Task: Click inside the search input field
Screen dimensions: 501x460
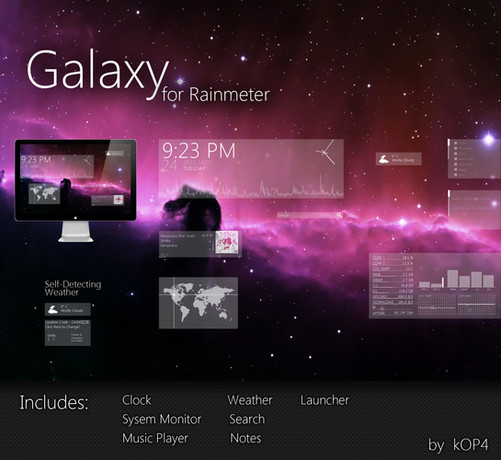Action: [x=307, y=215]
